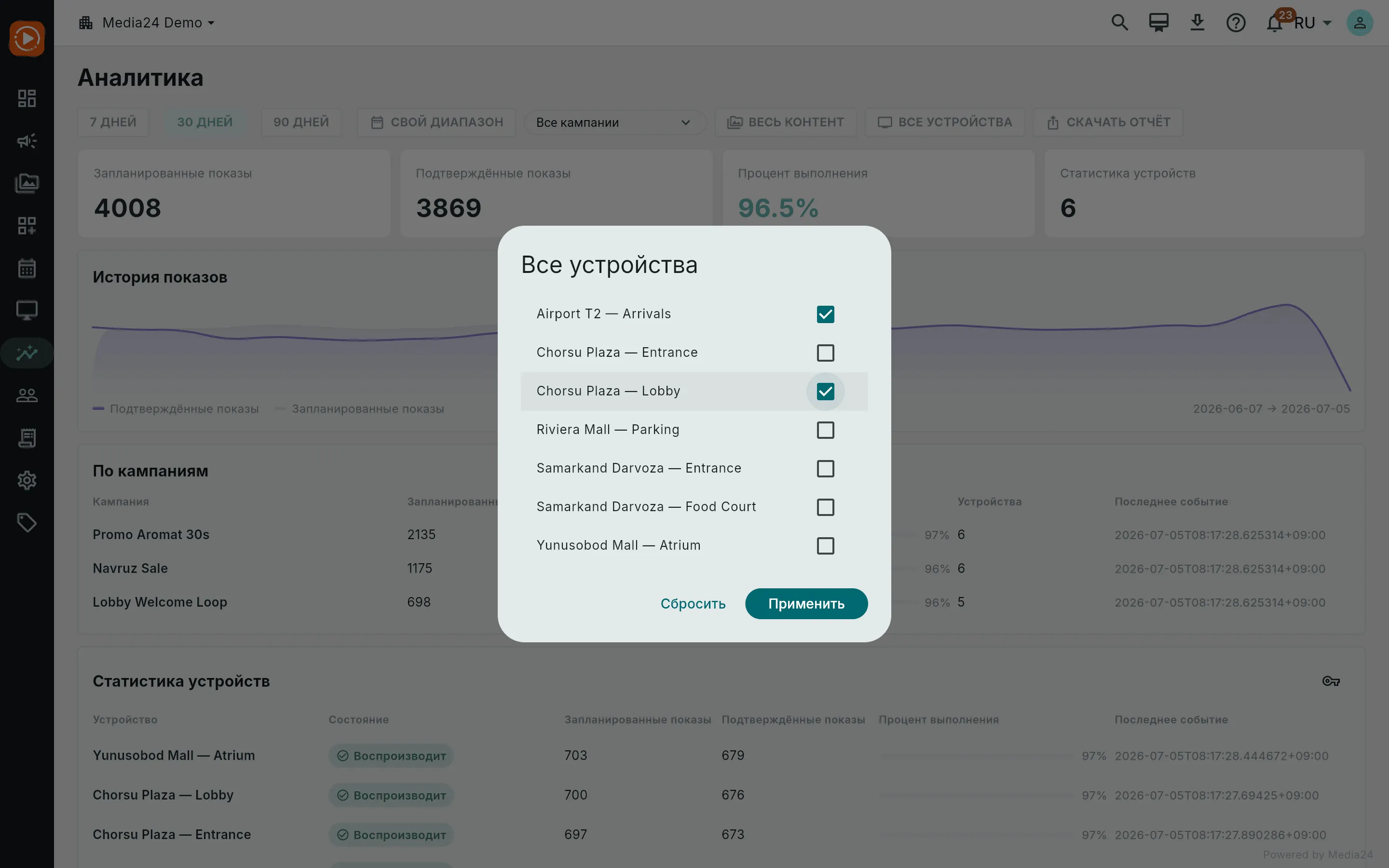Click the download arrow icon

point(1197,23)
